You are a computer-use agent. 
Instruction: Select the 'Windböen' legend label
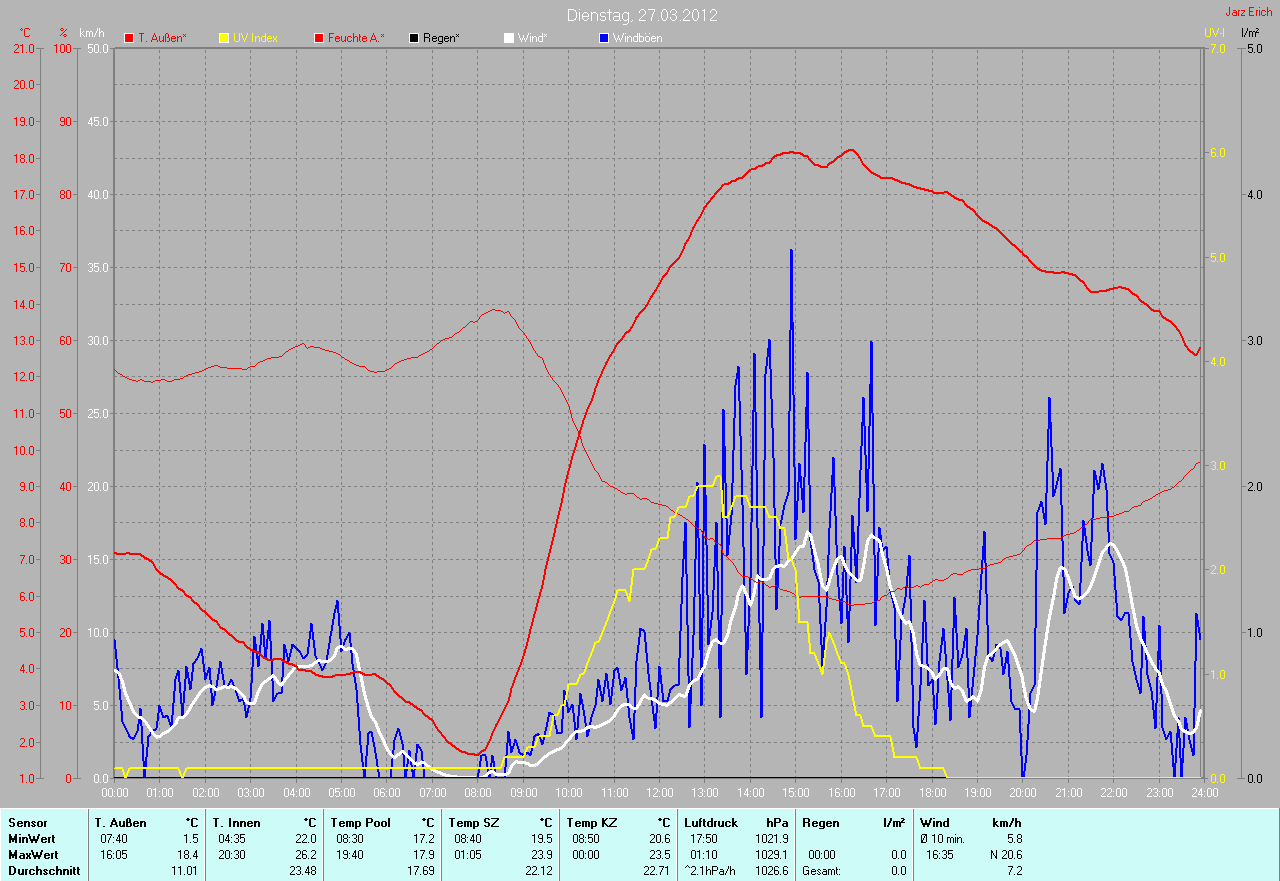[x=637, y=38]
